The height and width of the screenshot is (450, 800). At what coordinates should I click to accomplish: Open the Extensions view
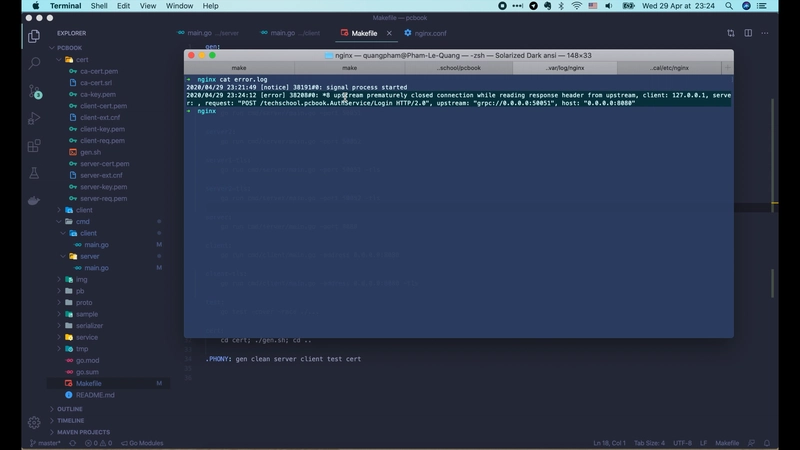pos(34,146)
